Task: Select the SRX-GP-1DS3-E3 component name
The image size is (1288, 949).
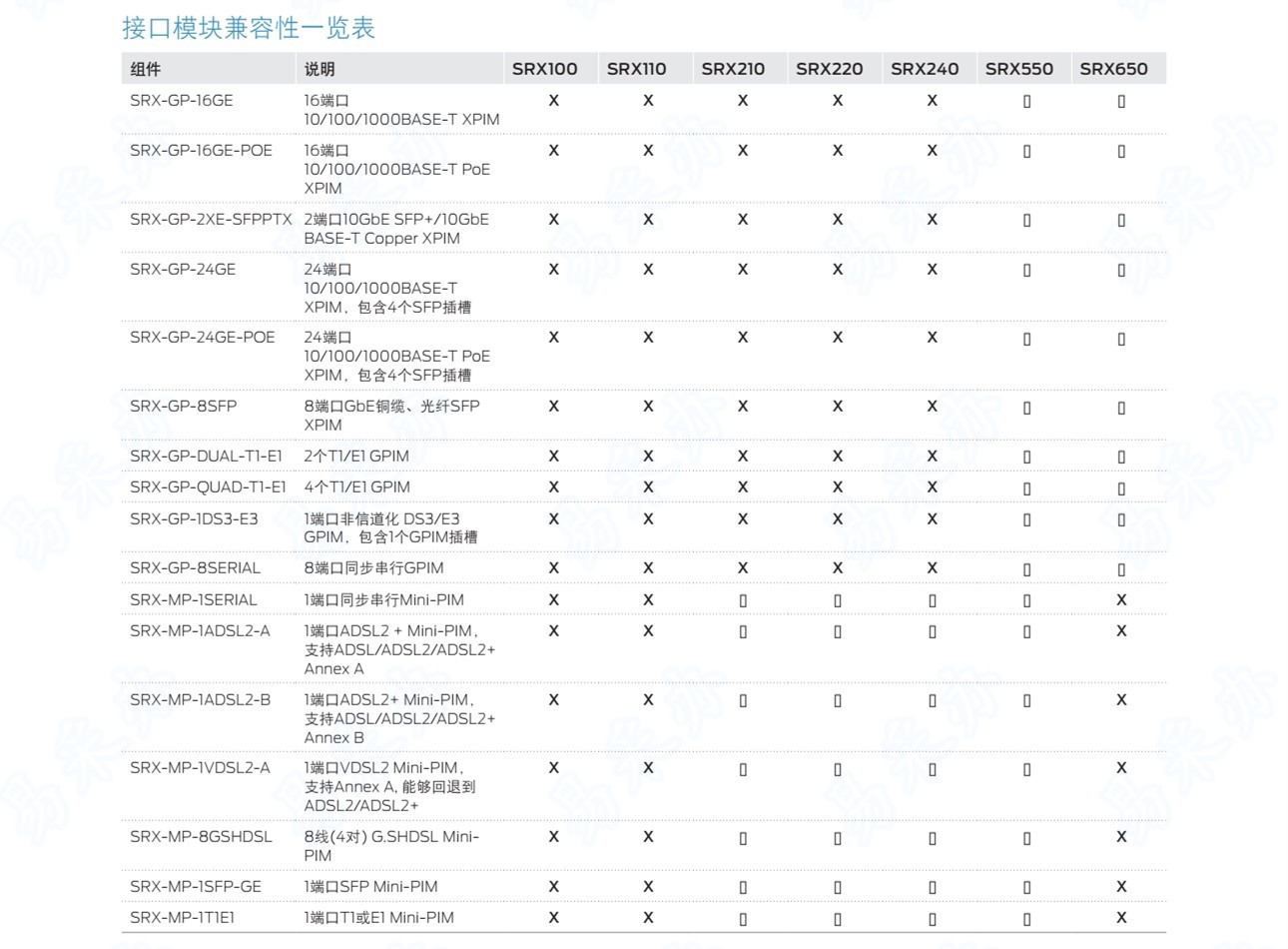Action: point(194,519)
